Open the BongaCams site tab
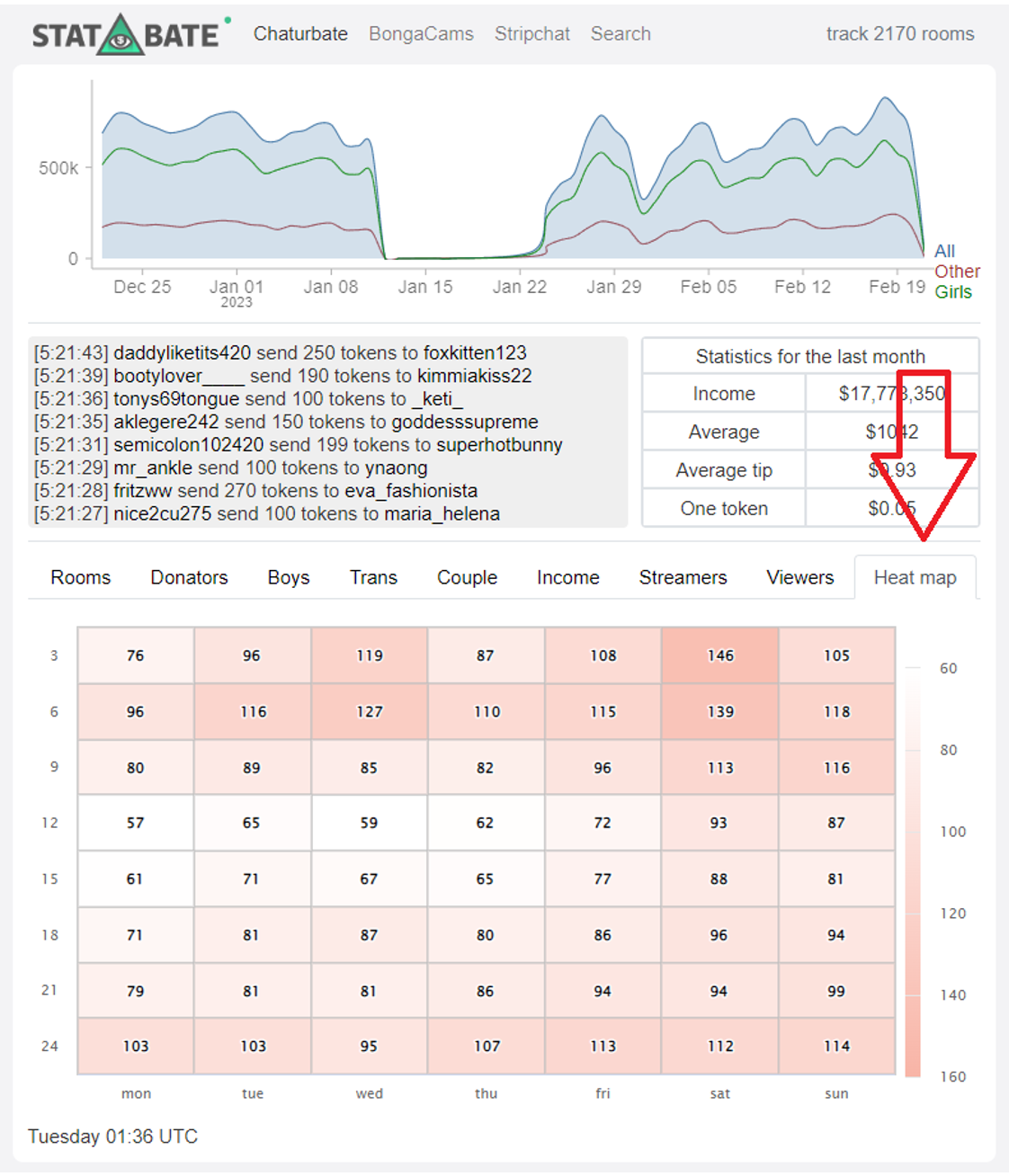The height and width of the screenshot is (1176, 1009). (421, 34)
